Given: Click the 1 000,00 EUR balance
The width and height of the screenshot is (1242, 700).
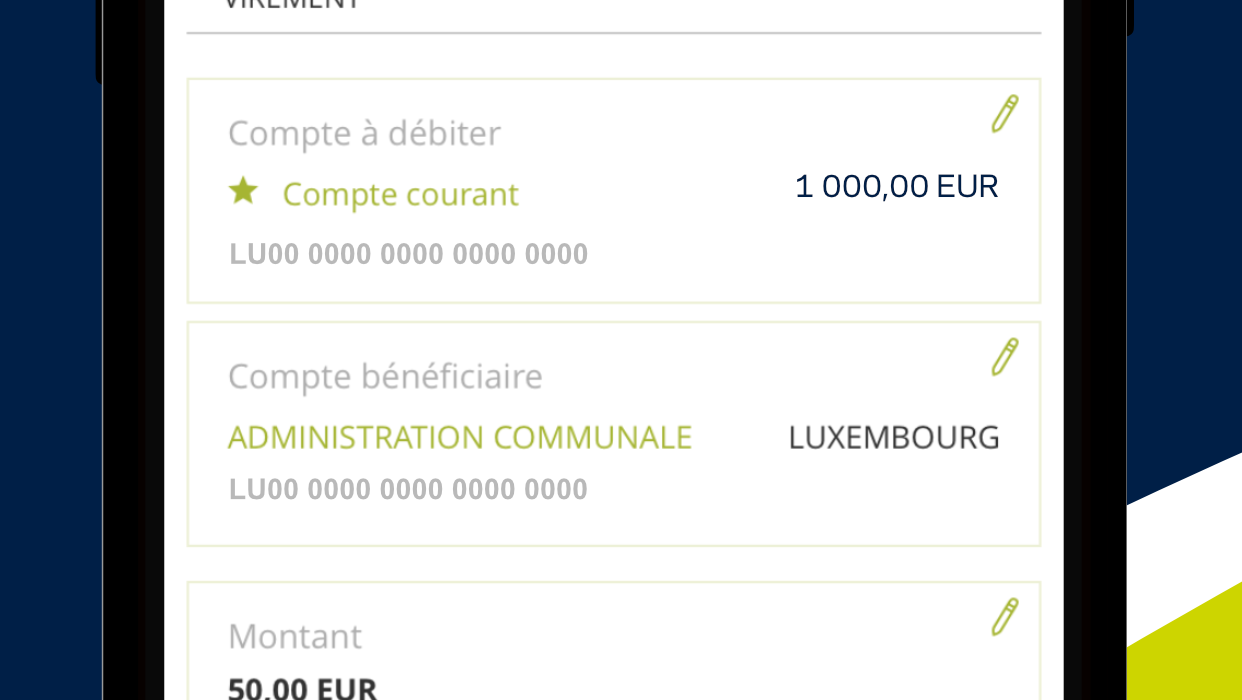Looking at the screenshot, I should [x=896, y=187].
